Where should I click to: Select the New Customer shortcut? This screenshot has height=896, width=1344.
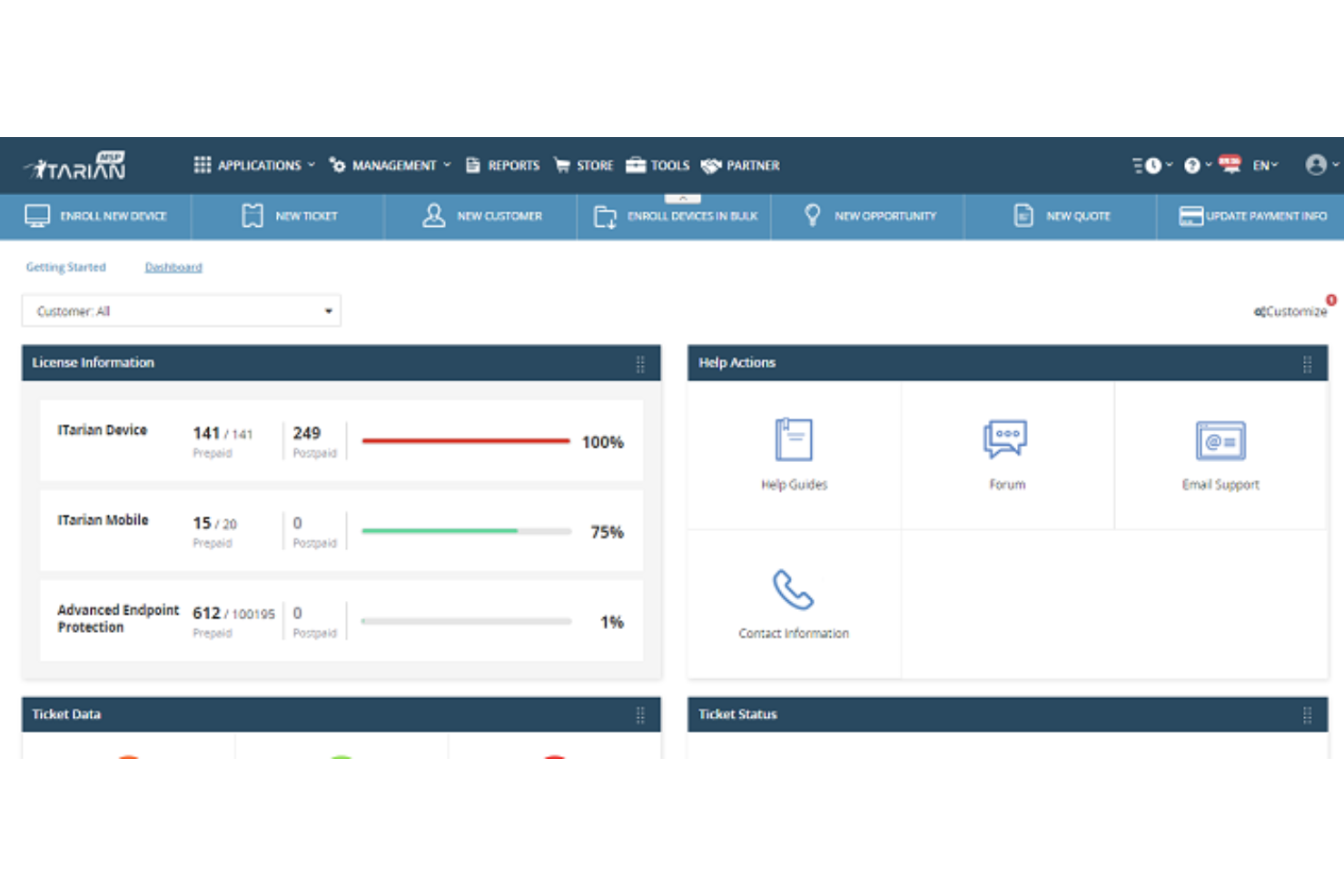pyautogui.click(x=481, y=216)
